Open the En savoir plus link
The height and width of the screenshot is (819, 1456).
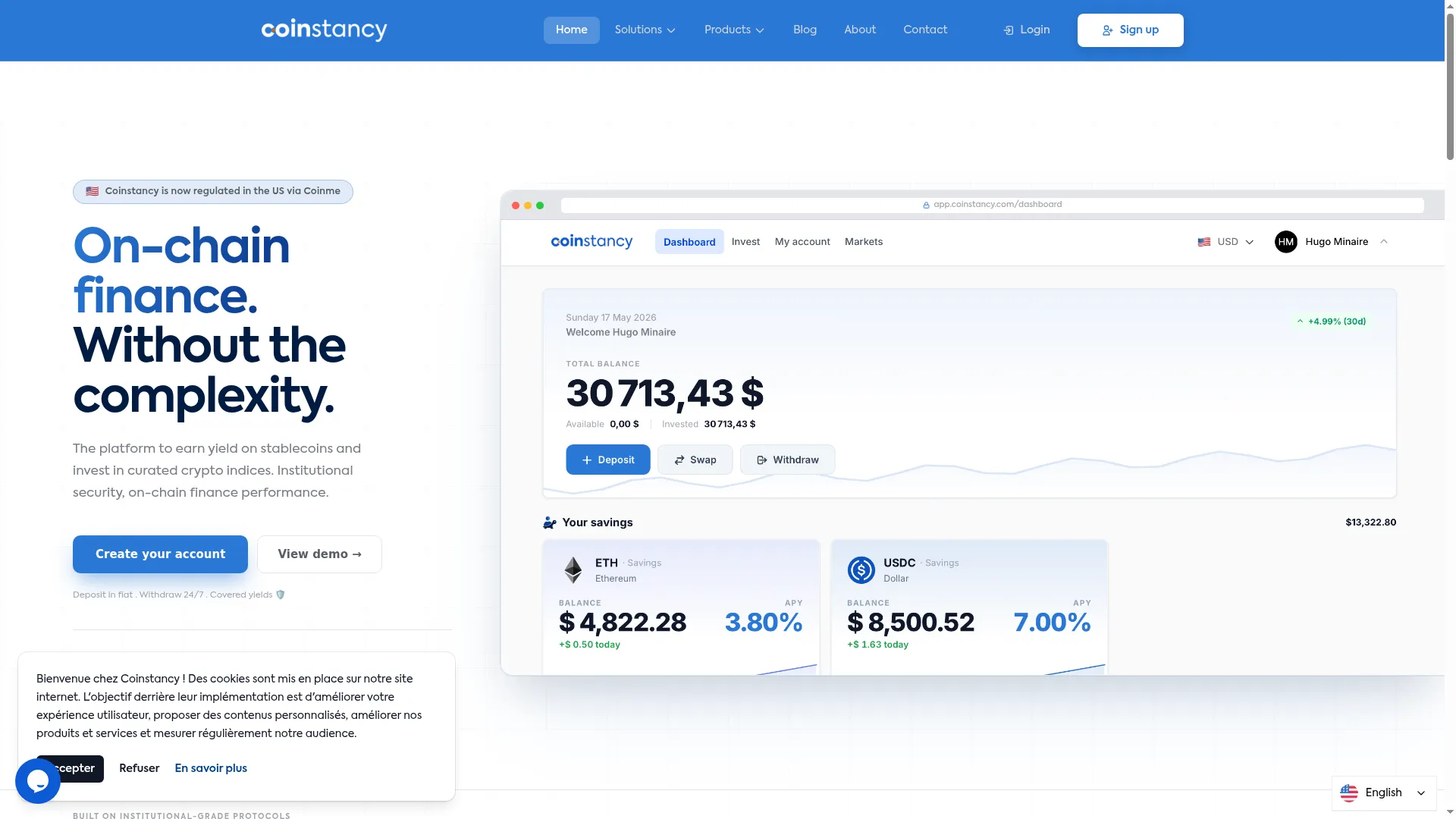coord(211,768)
